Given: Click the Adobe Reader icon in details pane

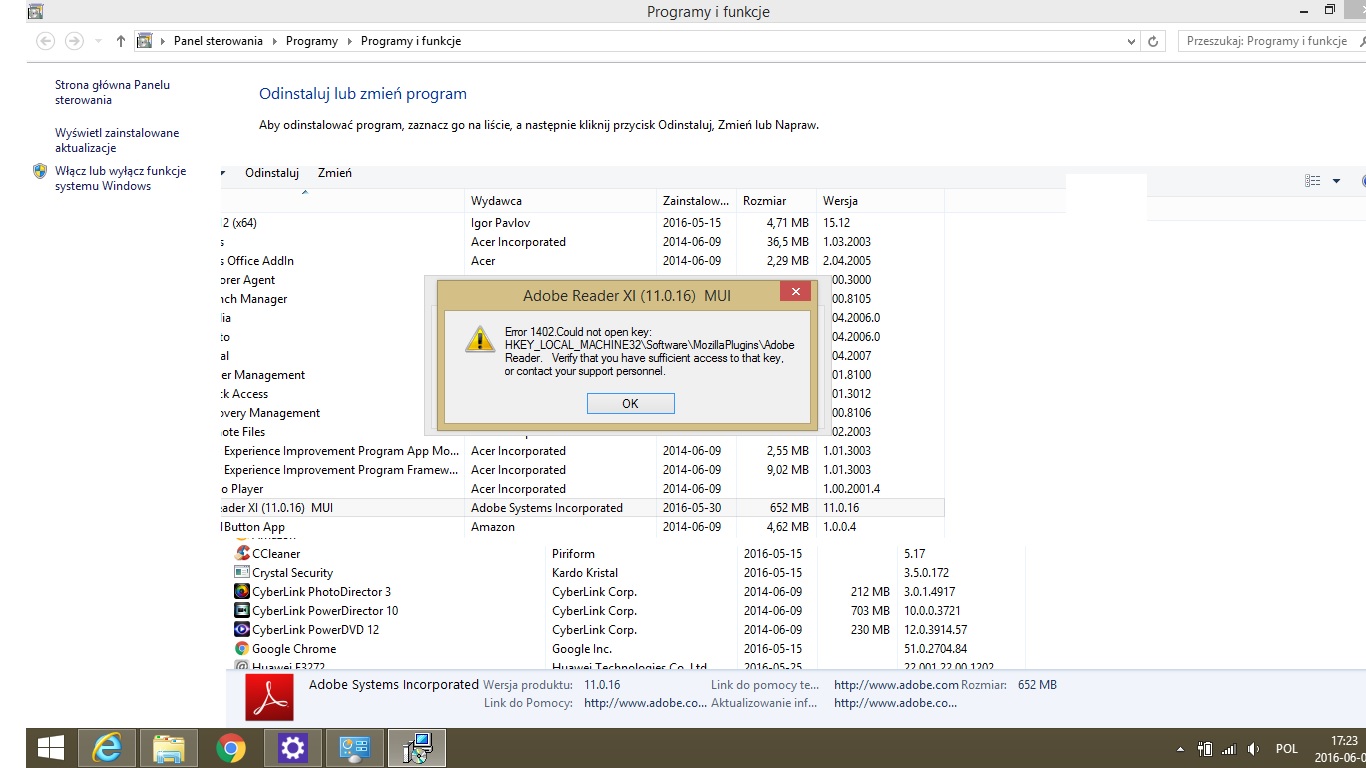Looking at the screenshot, I should point(270,697).
